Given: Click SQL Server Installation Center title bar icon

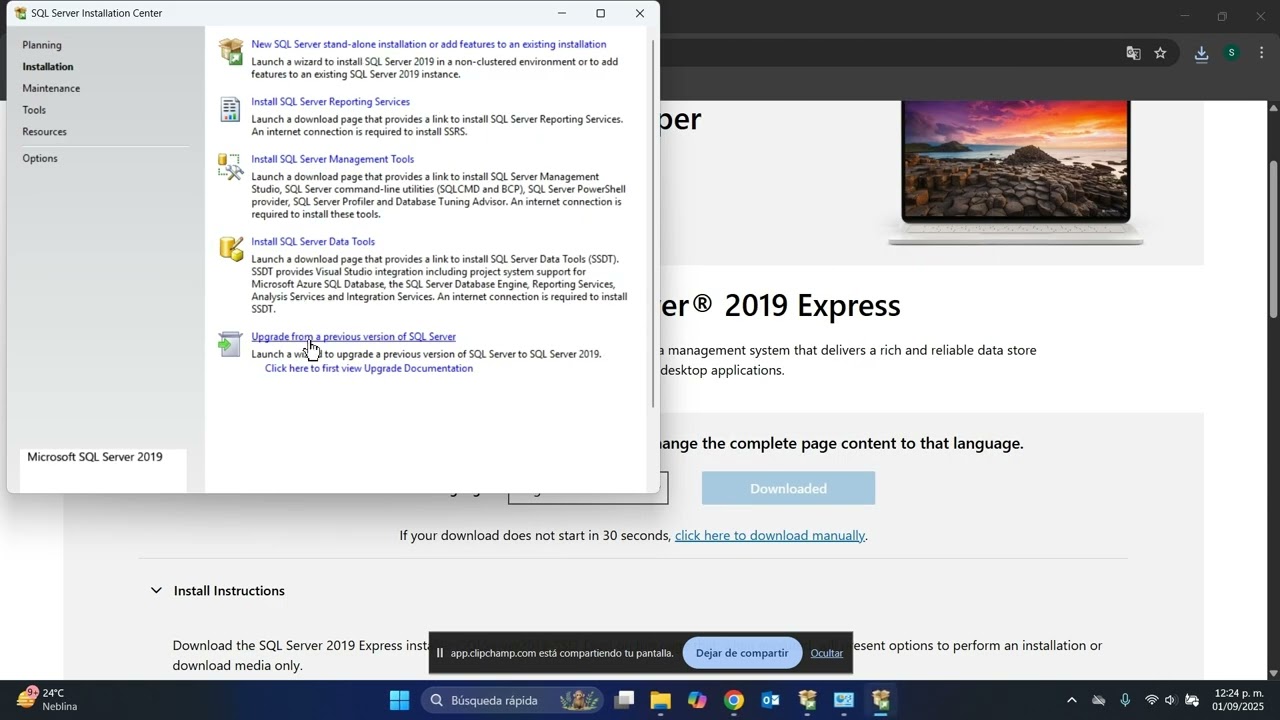Looking at the screenshot, I should click(20, 13).
